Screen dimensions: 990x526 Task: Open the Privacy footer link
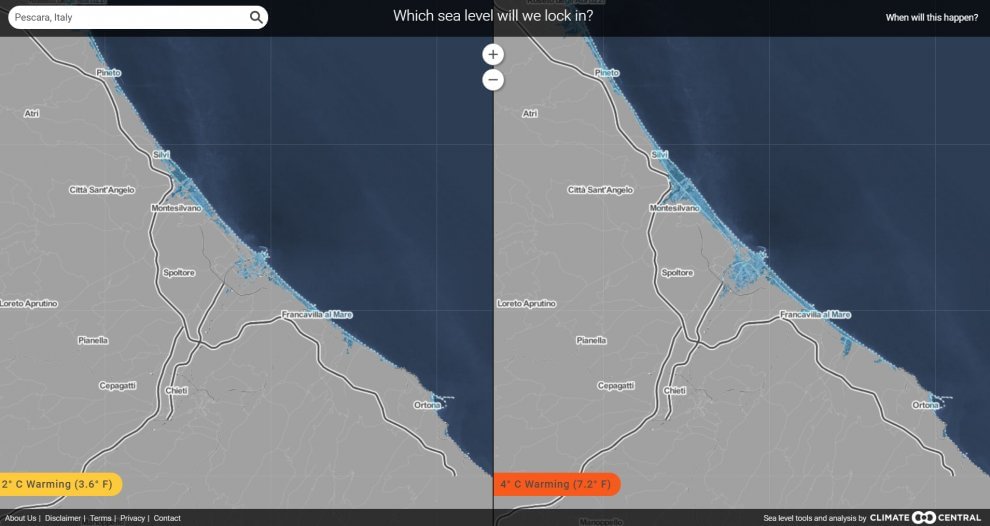coord(132,518)
